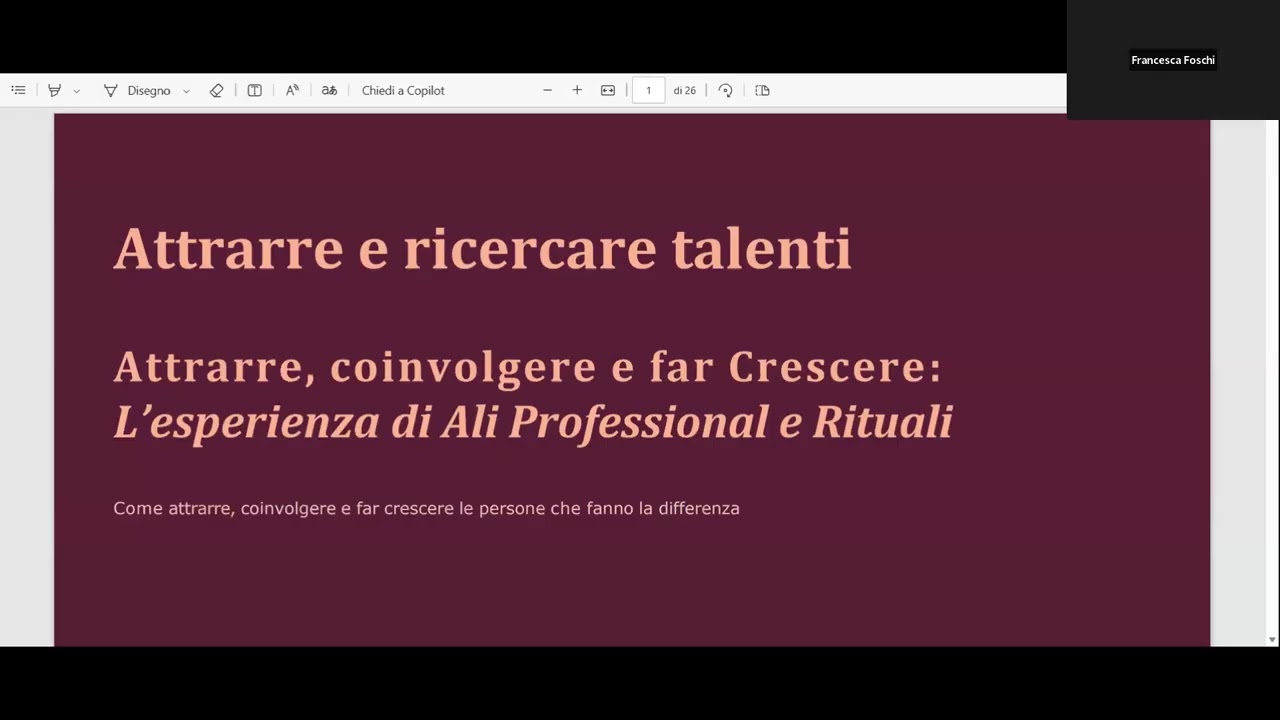1280x720 pixels.
Task: Click the page number input field
Action: click(648, 90)
